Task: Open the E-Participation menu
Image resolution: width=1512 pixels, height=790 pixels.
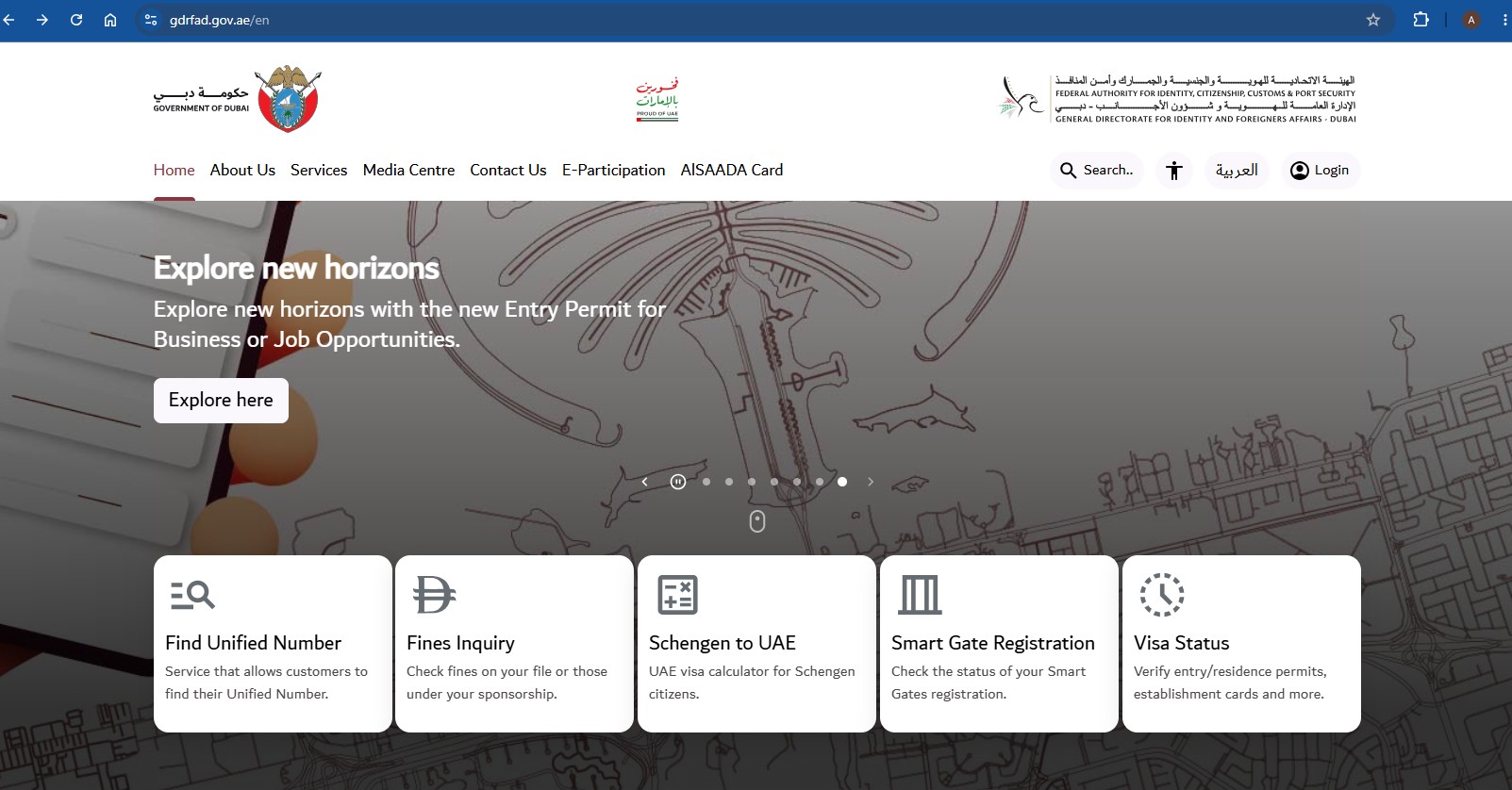Action: tap(614, 170)
